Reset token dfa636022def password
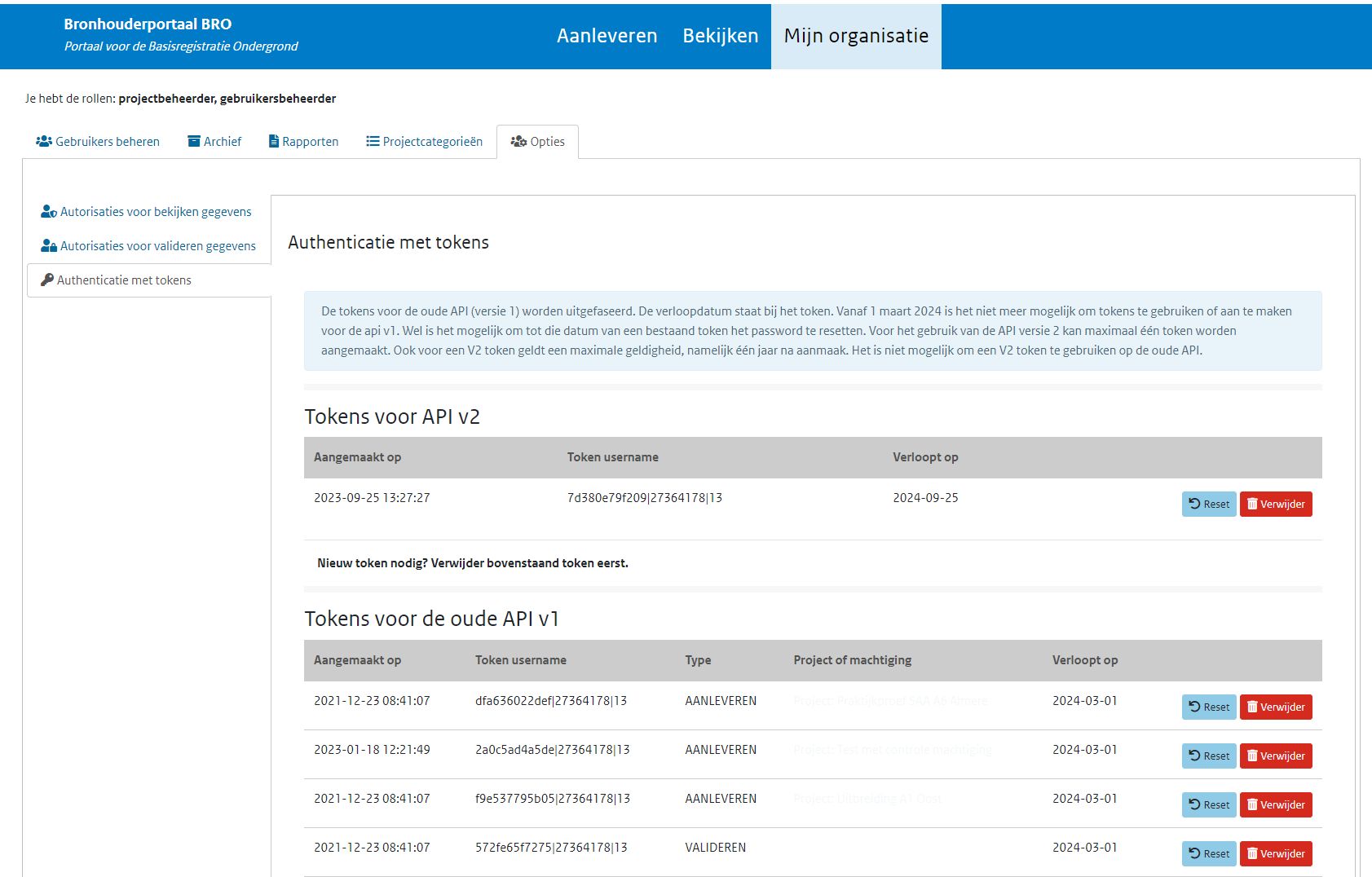The width and height of the screenshot is (1372, 877). click(x=1209, y=707)
